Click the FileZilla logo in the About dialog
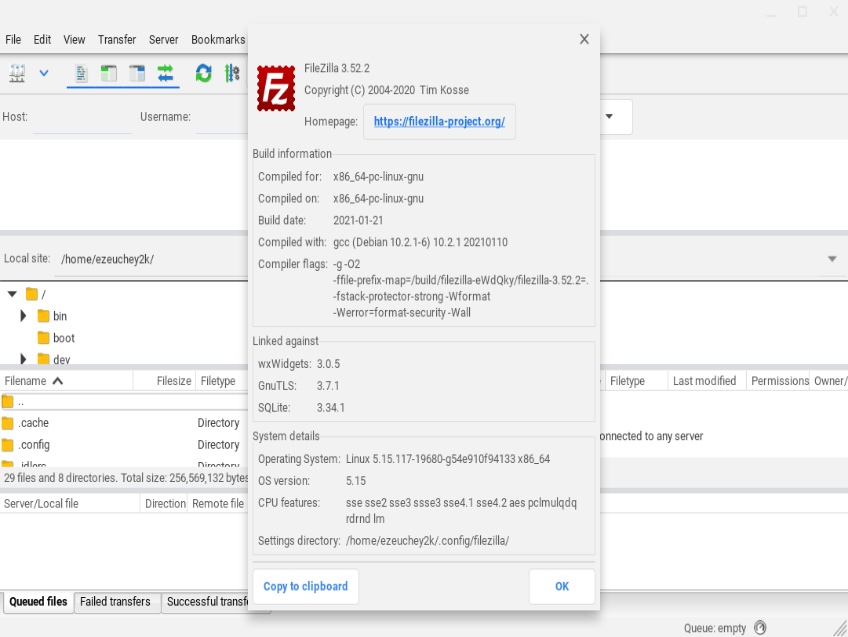Viewport: 848px width, 637px height. pos(276,88)
